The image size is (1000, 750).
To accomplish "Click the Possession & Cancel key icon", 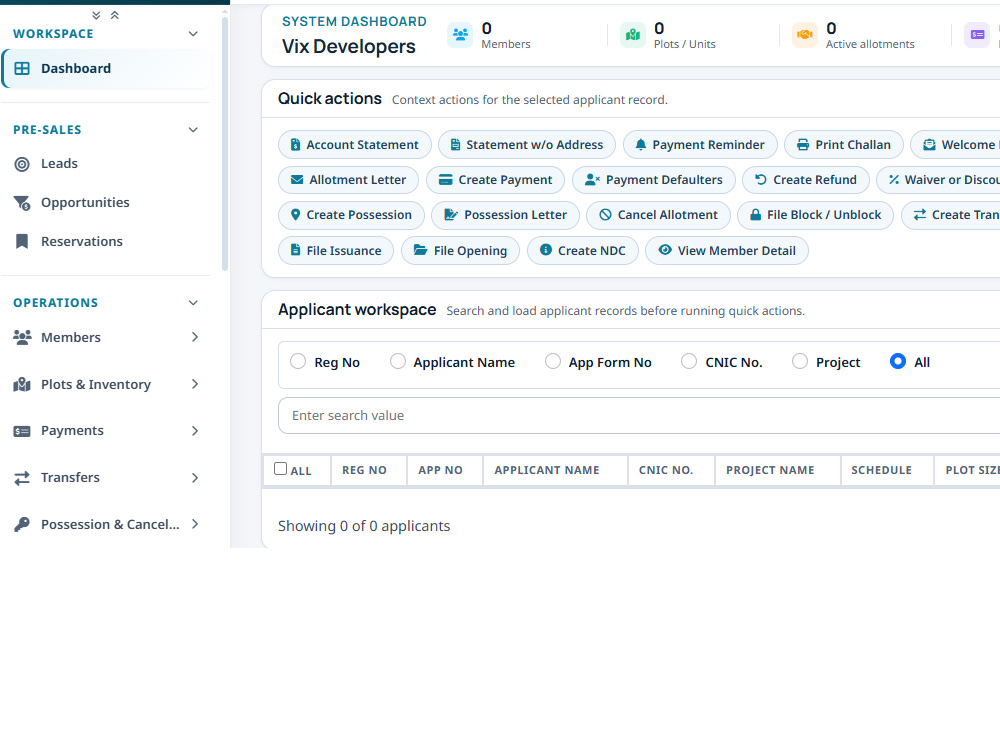I will (22, 525).
